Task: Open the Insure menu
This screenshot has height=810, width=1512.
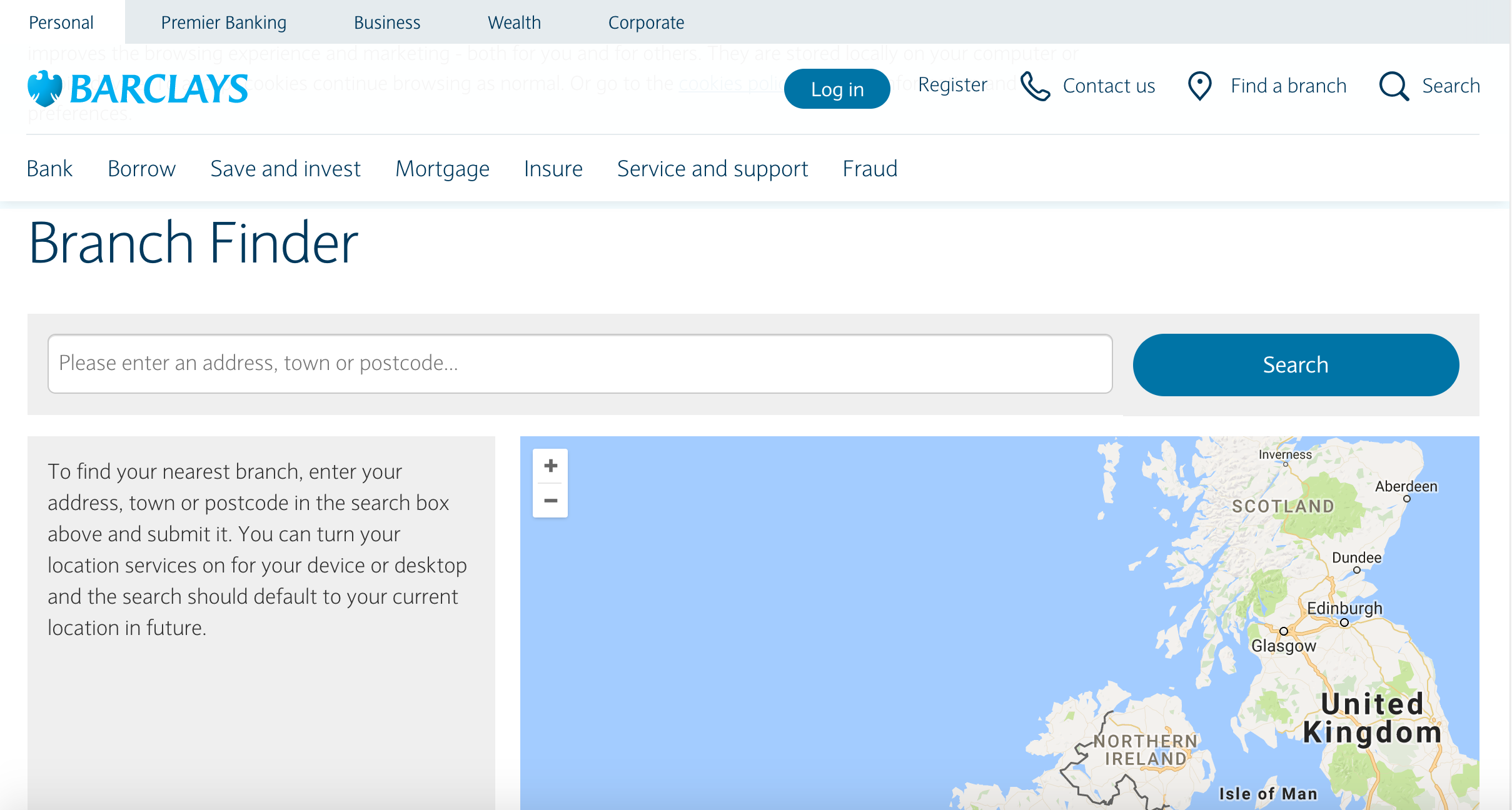Action: pos(553,169)
